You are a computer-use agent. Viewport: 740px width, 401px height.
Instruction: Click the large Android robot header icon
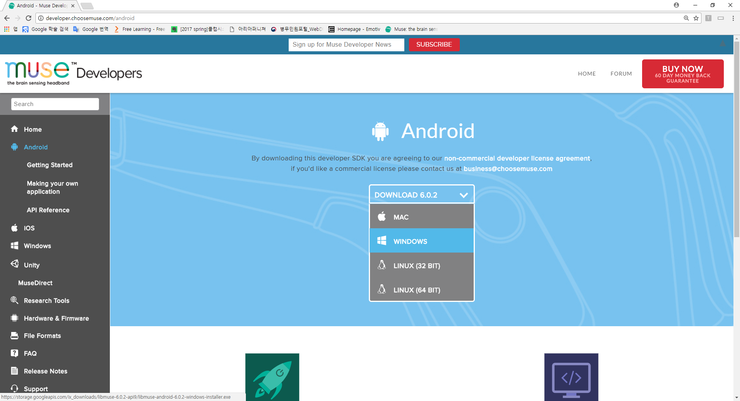(380, 132)
